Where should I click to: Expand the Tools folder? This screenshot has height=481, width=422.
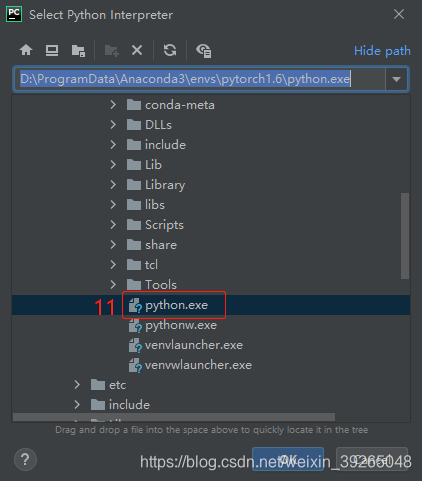point(113,285)
